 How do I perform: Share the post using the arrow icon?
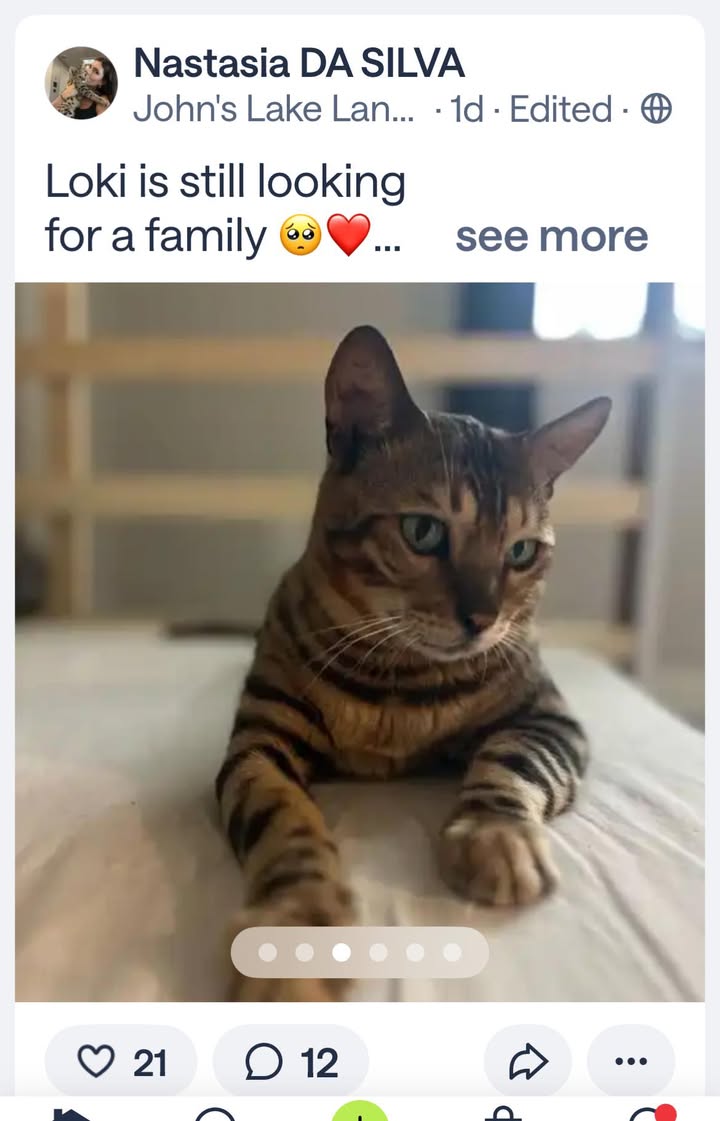pos(528,1062)
